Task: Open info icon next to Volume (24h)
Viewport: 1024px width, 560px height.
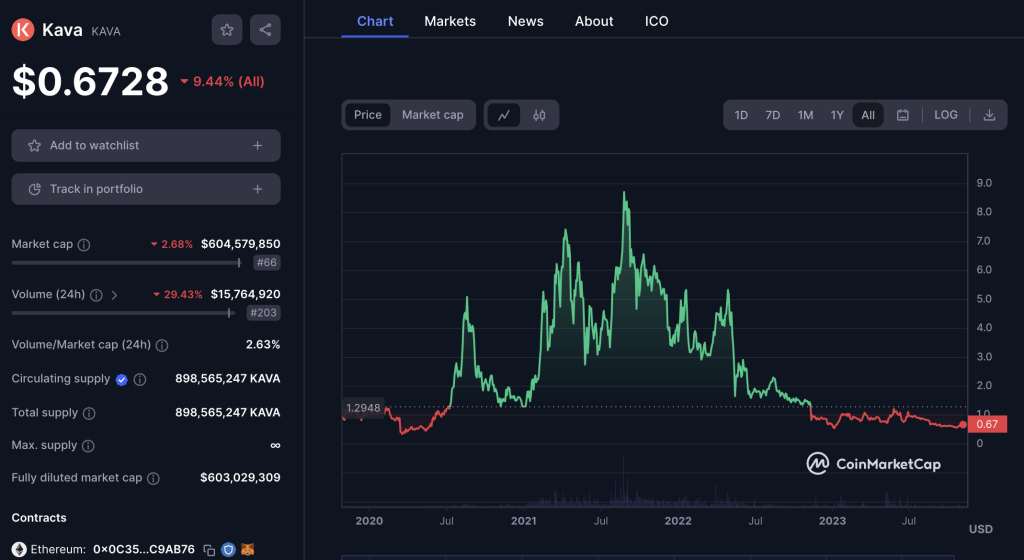Action: click(96, 295)
